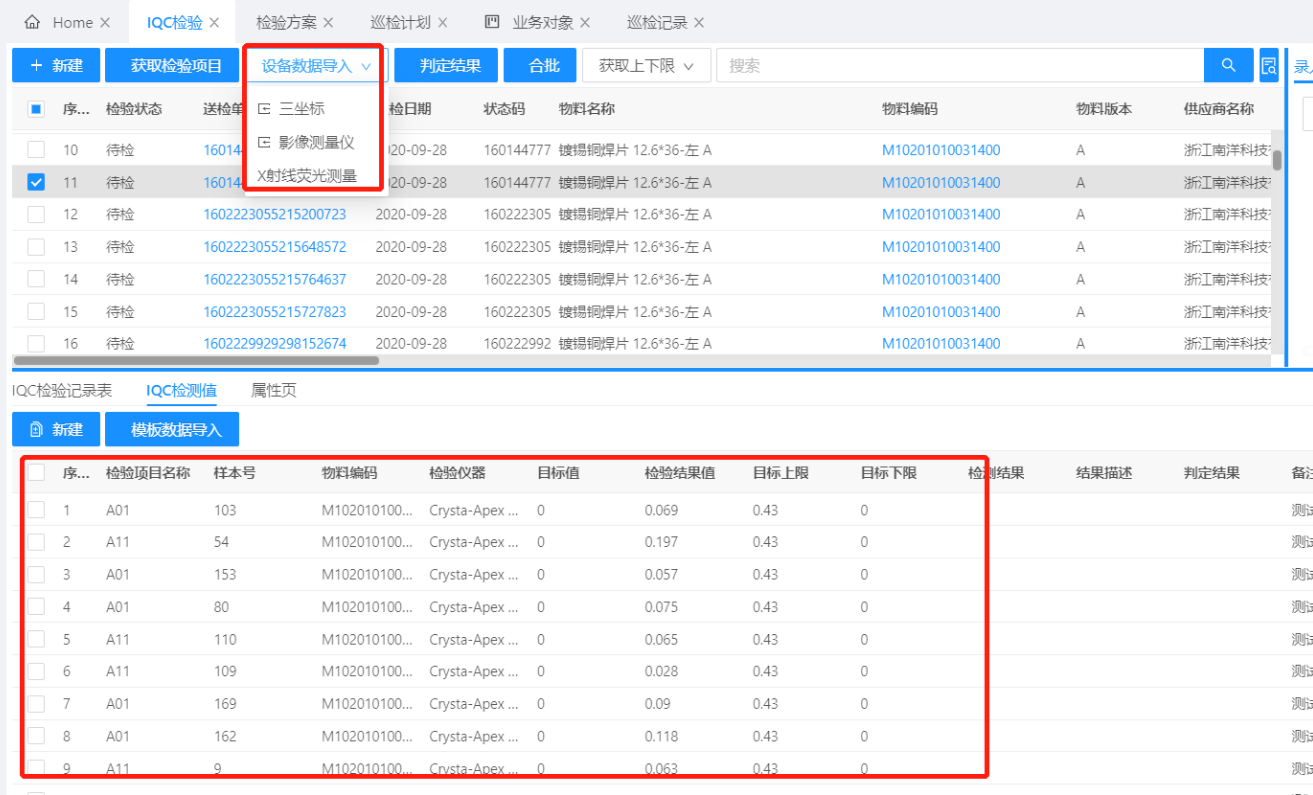
Task: Open inspection order link 1602223055215727823
Action: pos(275,312)
